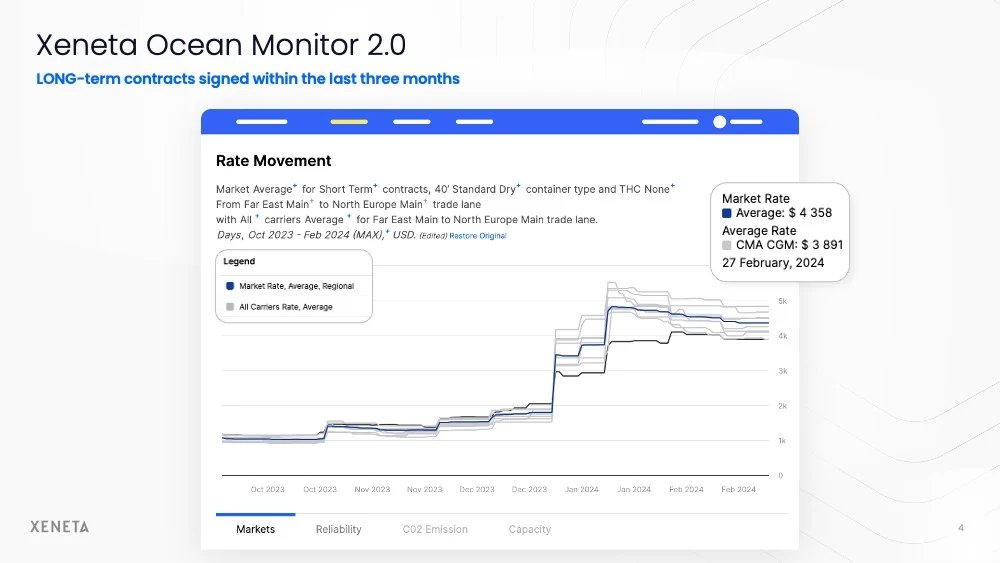Click the blue Average swatch in the tooltip

click(726, 213)
